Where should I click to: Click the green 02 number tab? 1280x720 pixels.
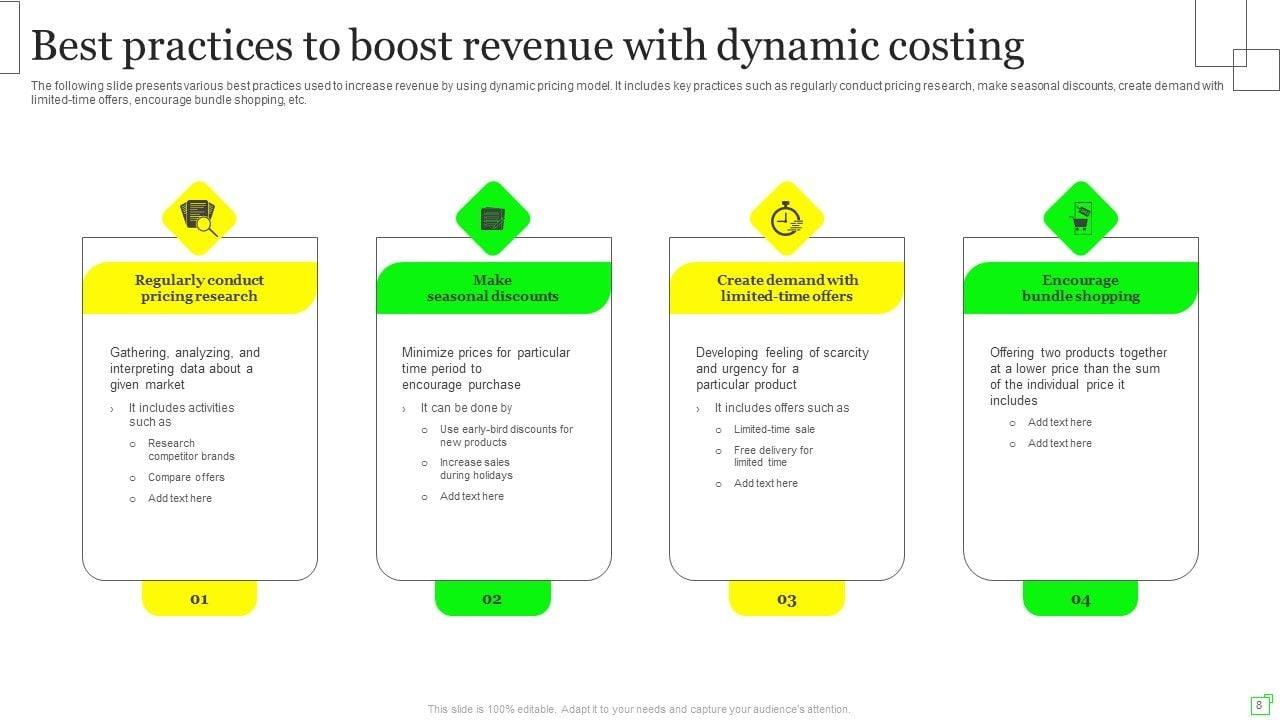click(x=492, y=599)
